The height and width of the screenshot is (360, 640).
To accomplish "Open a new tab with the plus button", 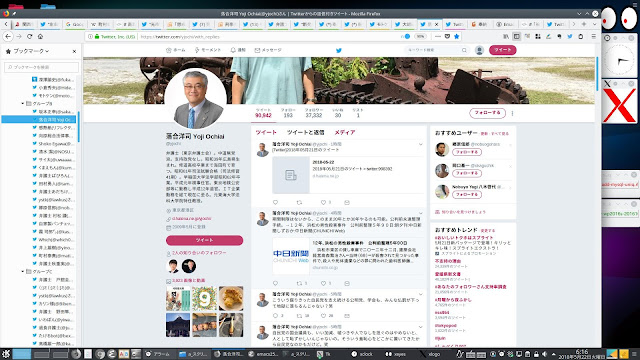I will point(584,24).
